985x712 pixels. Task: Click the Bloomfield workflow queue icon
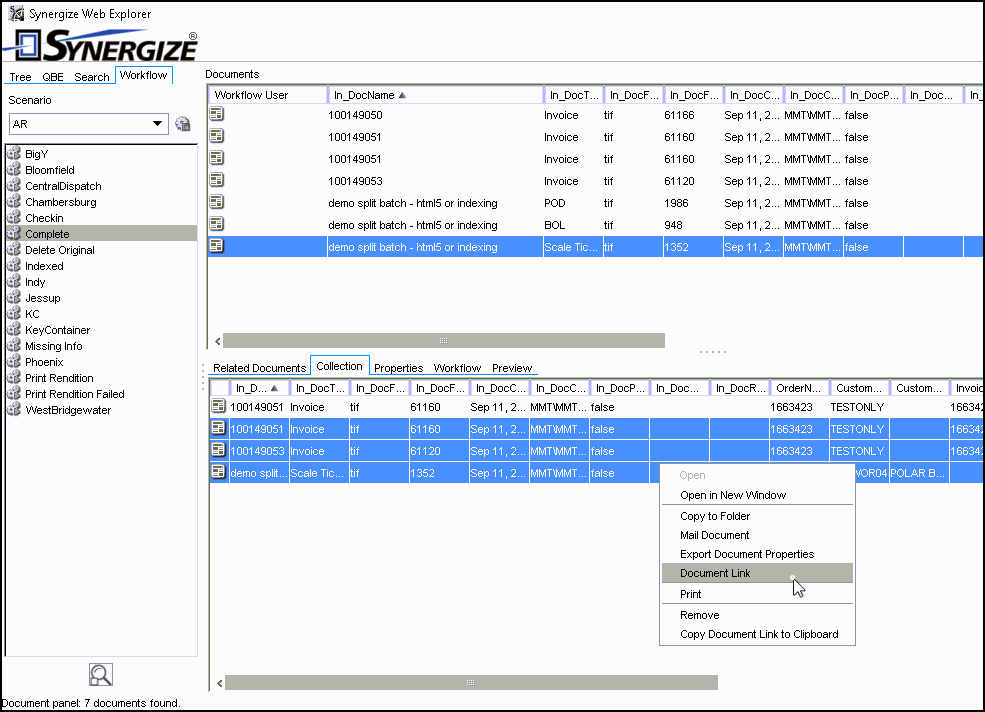point(14,169)
